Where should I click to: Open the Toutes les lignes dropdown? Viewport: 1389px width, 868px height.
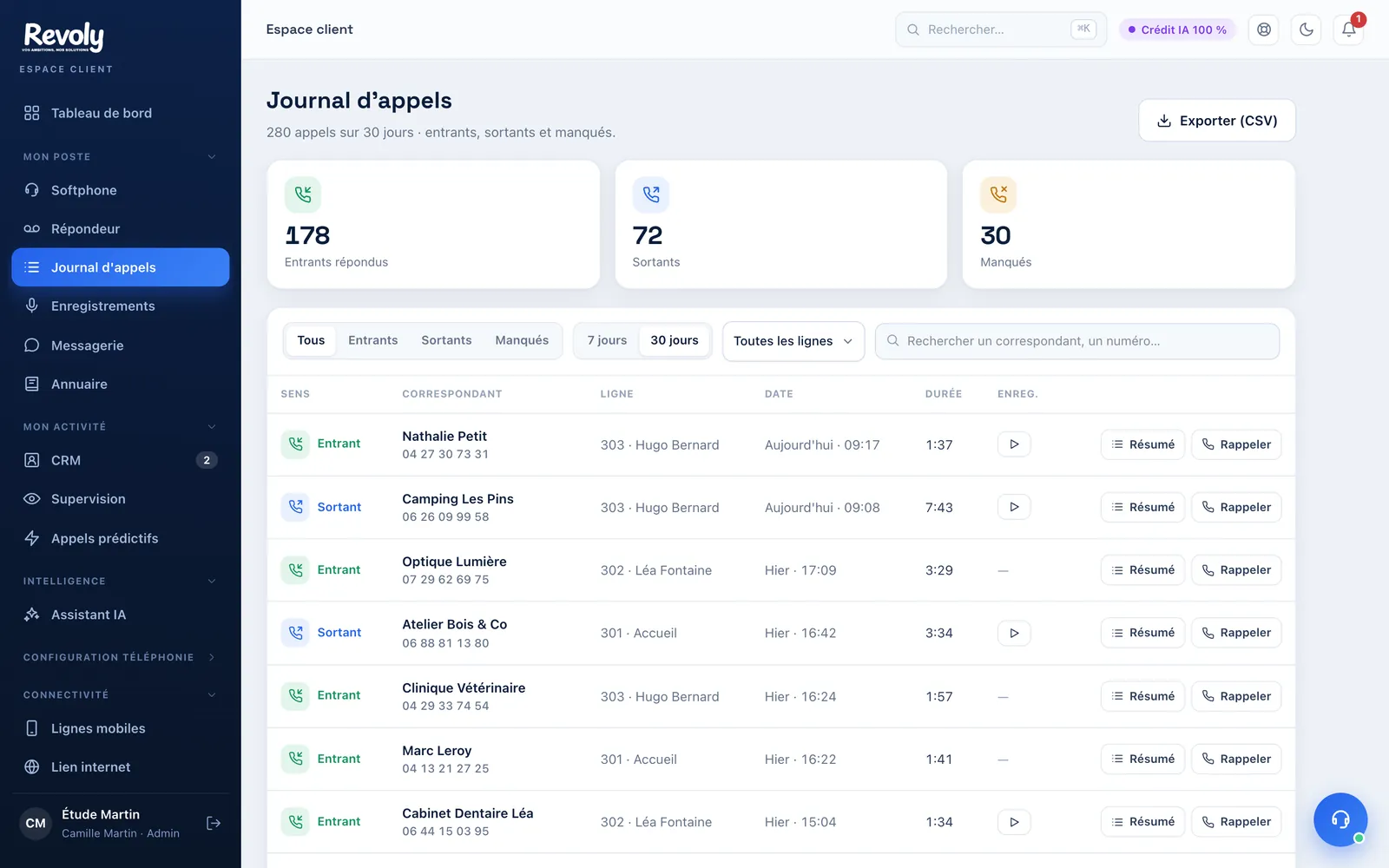[793, 341]
